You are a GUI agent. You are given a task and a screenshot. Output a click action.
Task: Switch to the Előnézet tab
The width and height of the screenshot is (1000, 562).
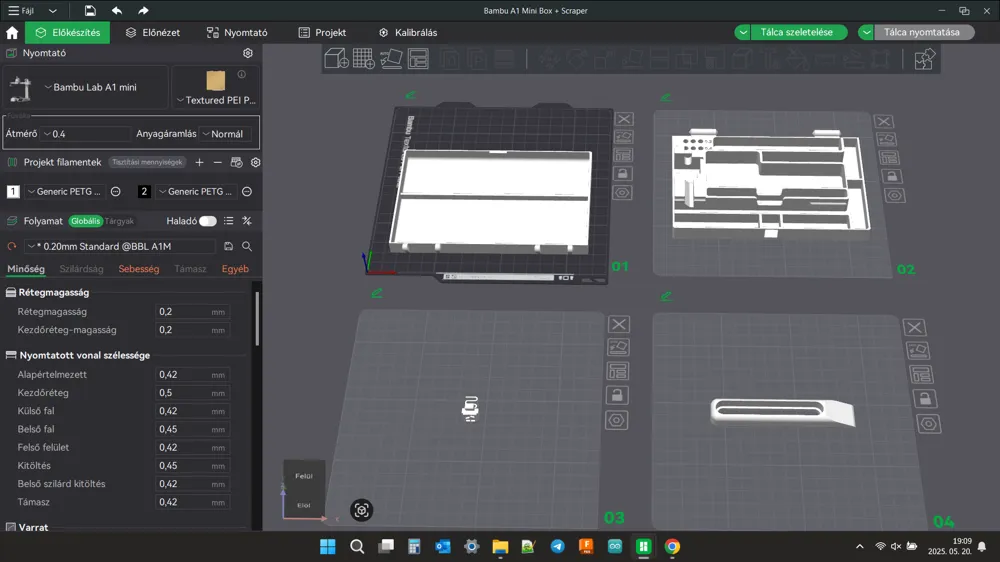tap(153, 33)
